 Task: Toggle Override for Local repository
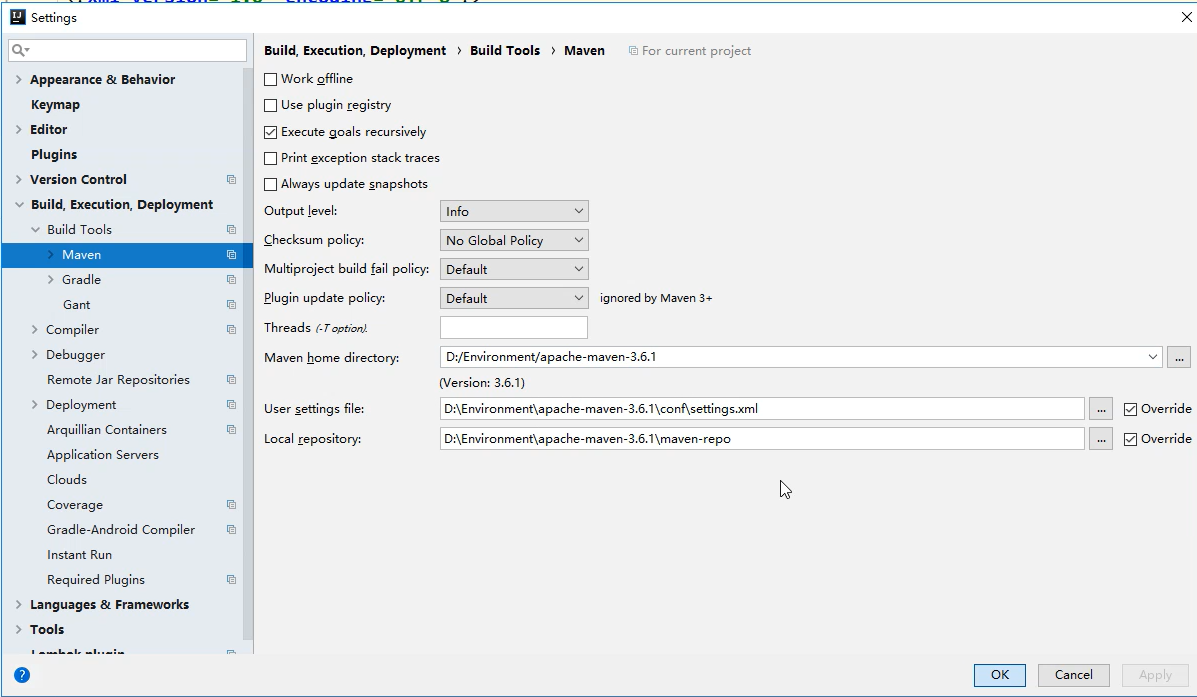point(1131,439)
